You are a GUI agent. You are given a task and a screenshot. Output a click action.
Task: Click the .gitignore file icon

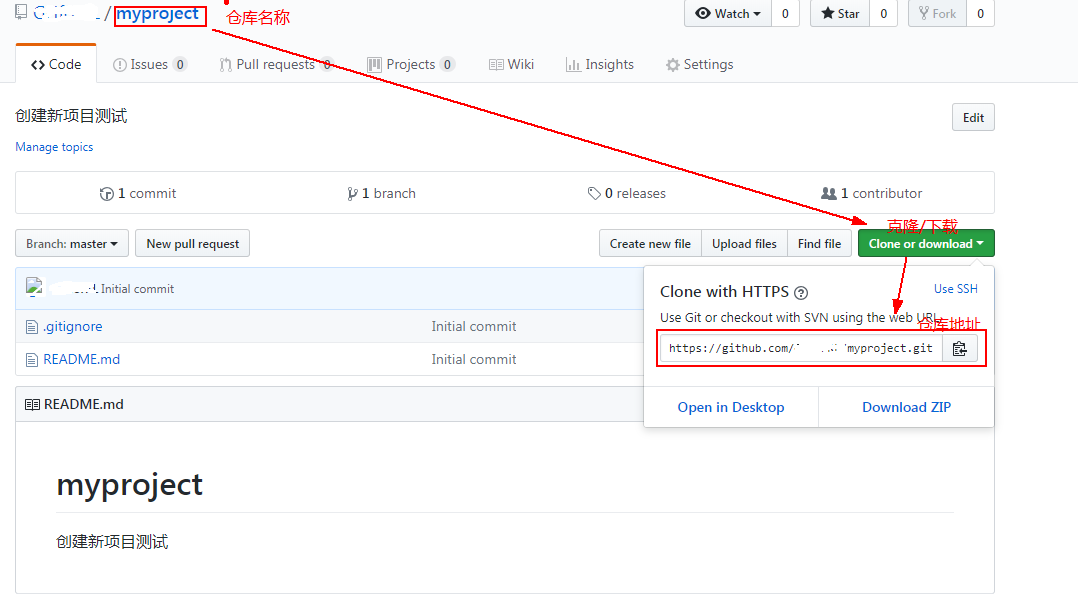tap(32, 327)
